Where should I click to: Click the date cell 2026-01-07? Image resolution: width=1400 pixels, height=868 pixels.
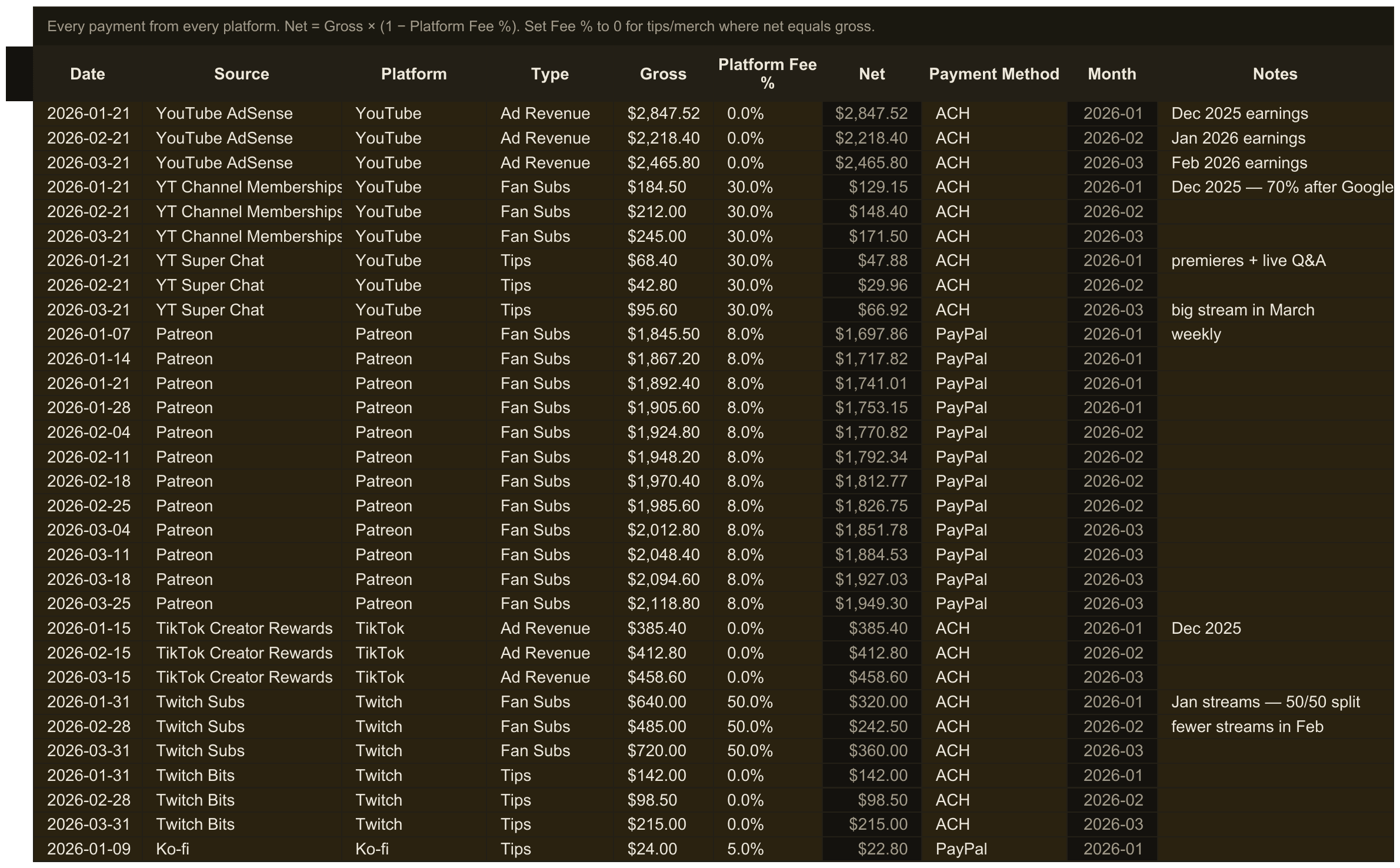(88, 334)
